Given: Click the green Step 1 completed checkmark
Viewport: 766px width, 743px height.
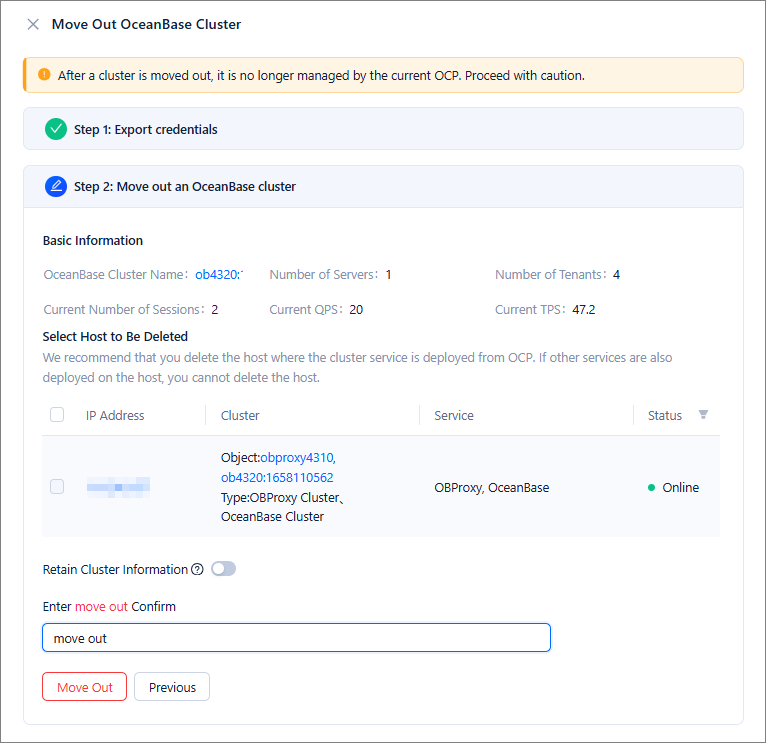Looking at the screenshot, I should coord(56,129).
